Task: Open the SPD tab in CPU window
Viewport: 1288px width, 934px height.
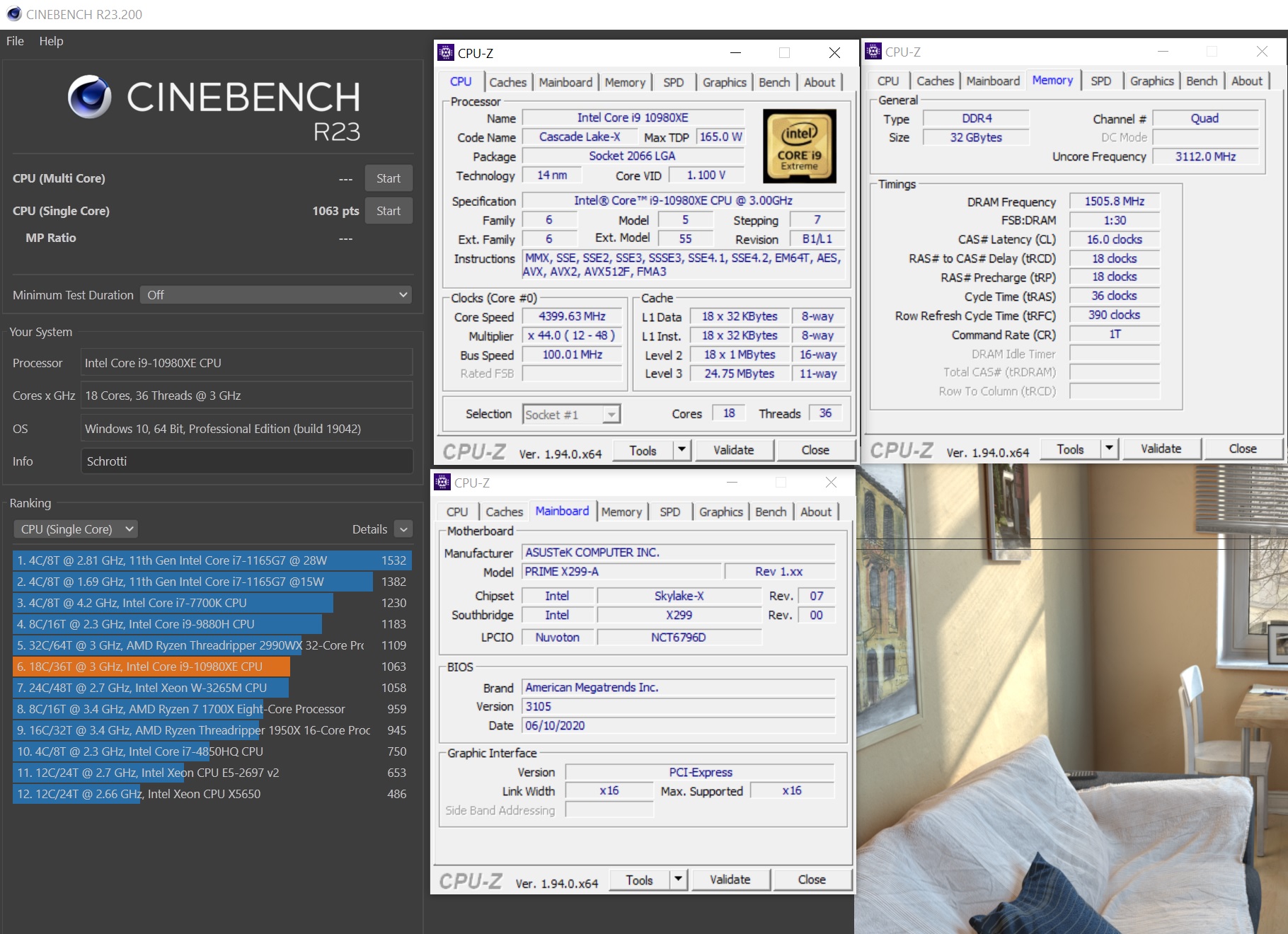Action: point(674,82)
